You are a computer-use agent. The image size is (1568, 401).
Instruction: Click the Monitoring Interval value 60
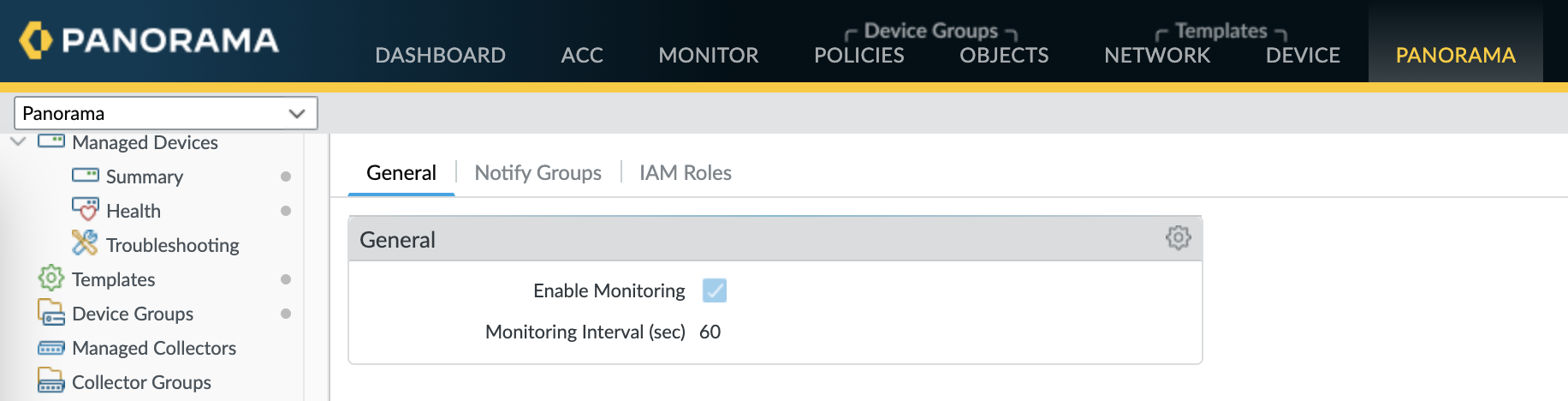(710, 332)
